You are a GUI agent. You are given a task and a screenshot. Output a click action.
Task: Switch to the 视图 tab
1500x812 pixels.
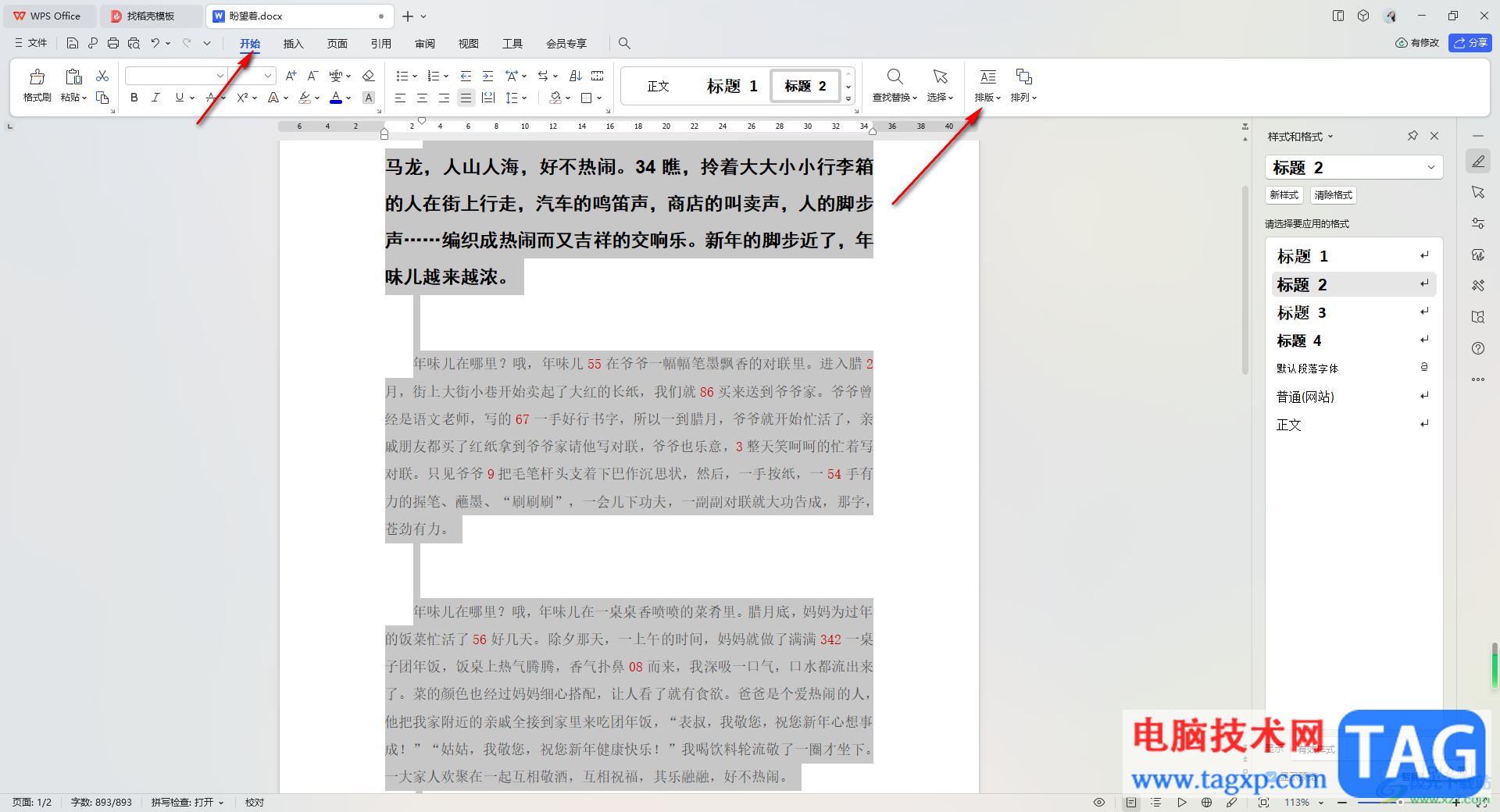(x=469, y=44)
